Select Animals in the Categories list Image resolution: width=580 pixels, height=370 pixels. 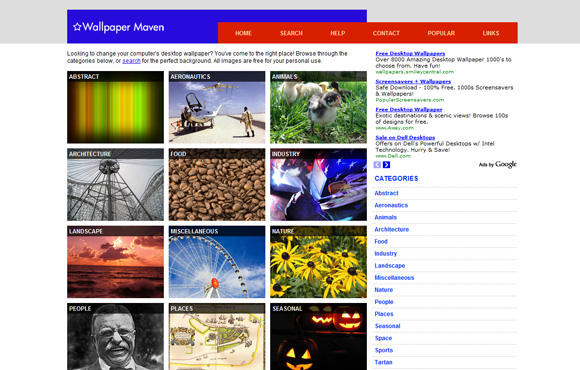(x=385, y=217)
